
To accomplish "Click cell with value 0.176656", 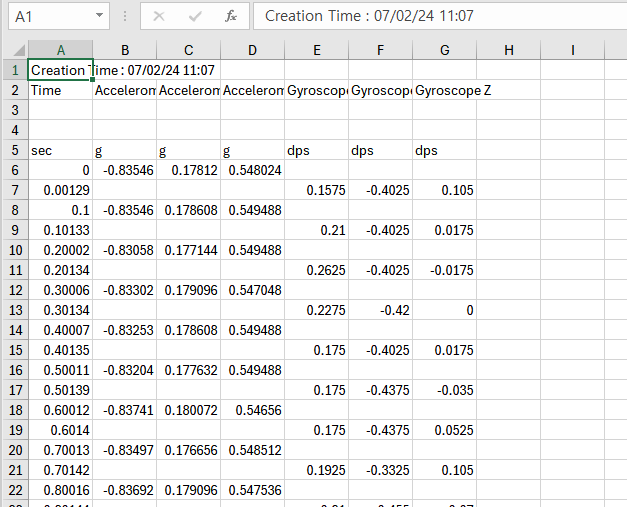I will (189, 450).
